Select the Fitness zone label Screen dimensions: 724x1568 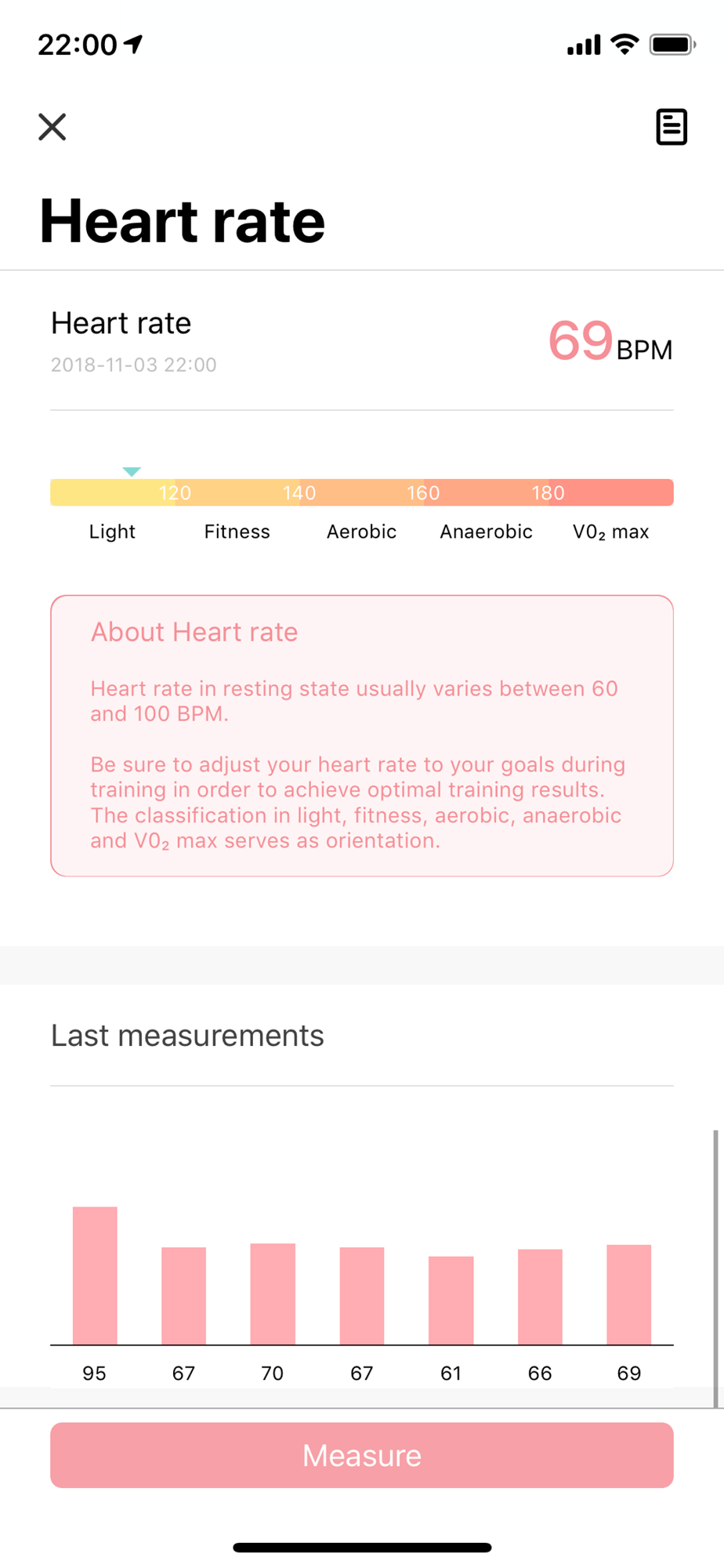237,532
